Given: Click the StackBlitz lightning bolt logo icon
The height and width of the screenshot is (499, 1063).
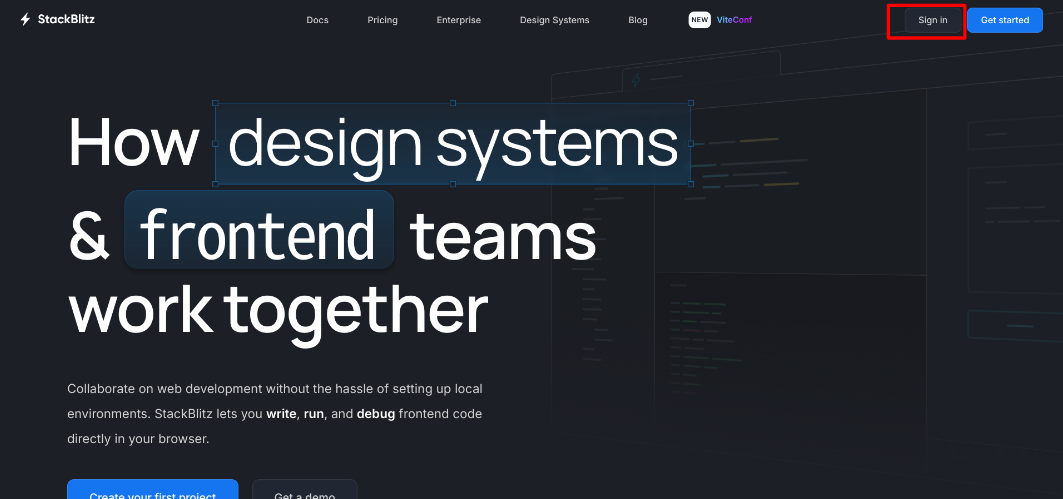Looking at the screenshot, I should point(25,19).
